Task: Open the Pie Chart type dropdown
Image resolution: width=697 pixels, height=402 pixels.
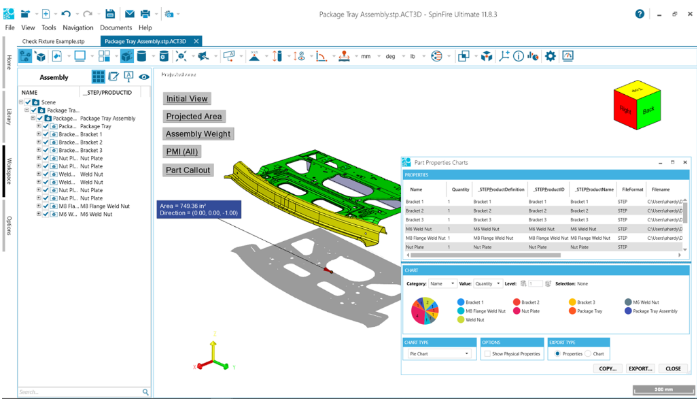Action: point(439,354)
